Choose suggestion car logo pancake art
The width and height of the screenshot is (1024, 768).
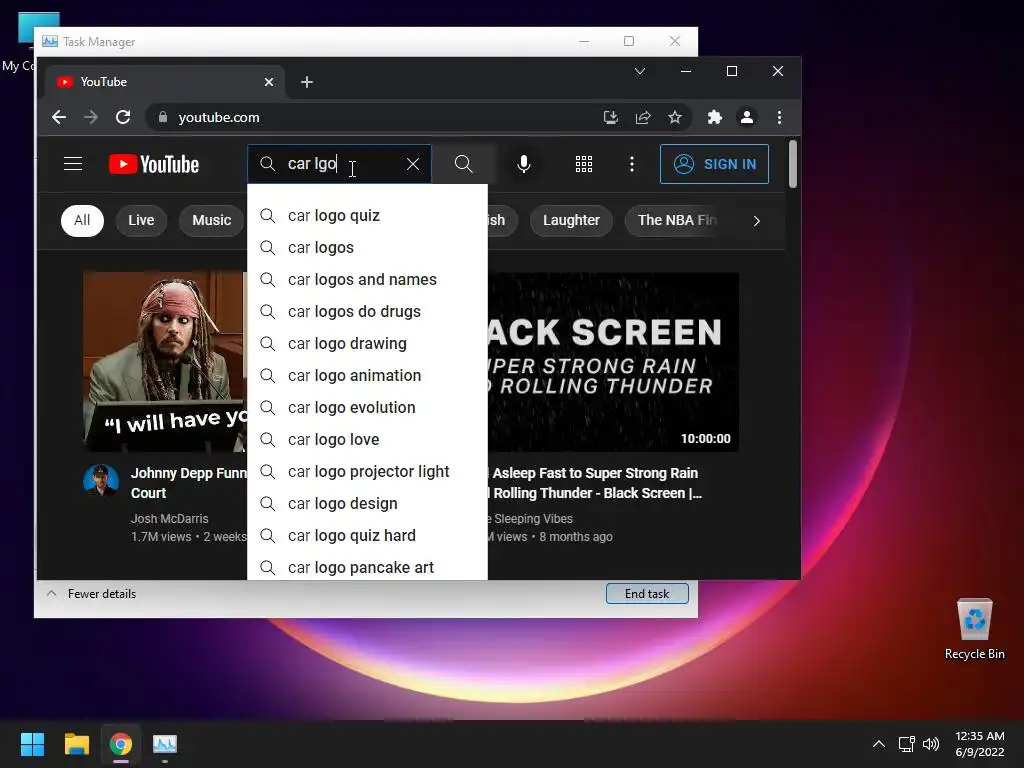(x=367, y=566)
